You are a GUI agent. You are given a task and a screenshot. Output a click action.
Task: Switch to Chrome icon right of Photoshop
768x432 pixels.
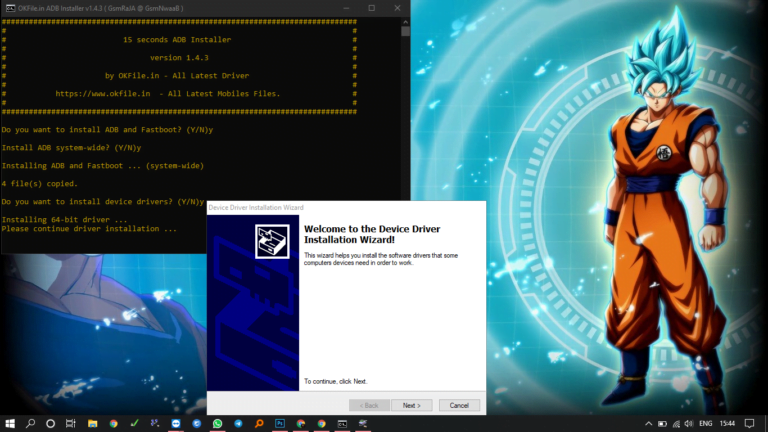301,423
